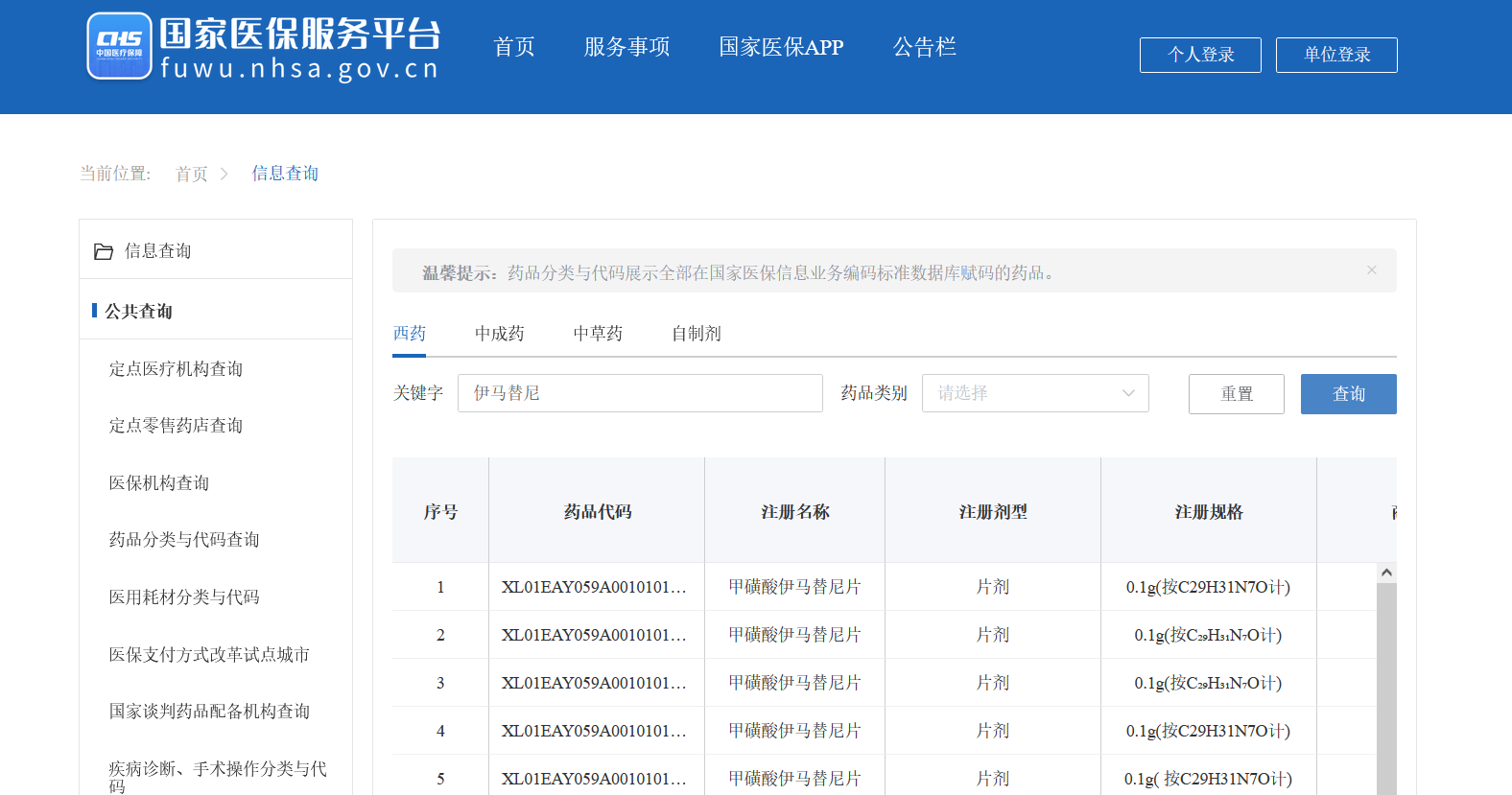Dismiss the 温馨提示 notice with the X icon
The image size is (1512, 795).
click(1371, 270)
